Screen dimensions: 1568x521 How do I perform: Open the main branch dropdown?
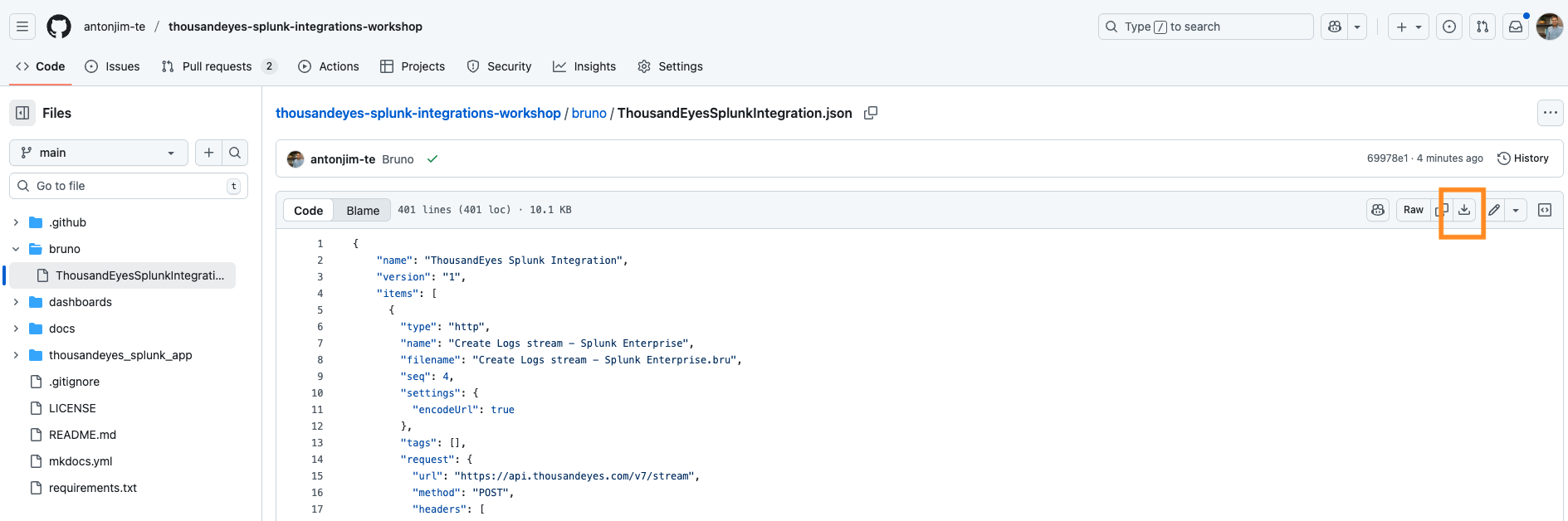(98, 153)
